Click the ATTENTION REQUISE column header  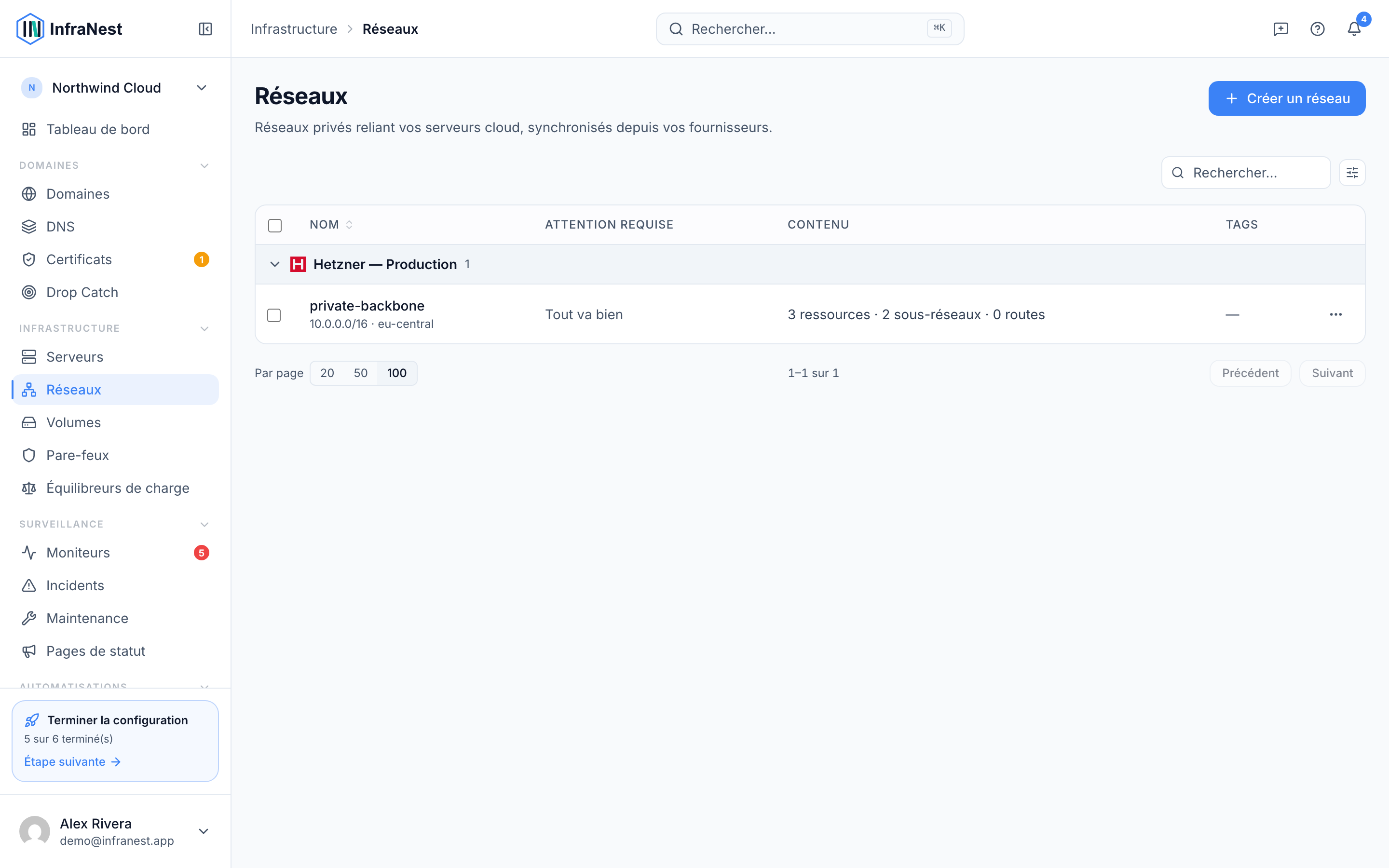tap(609, 224)
